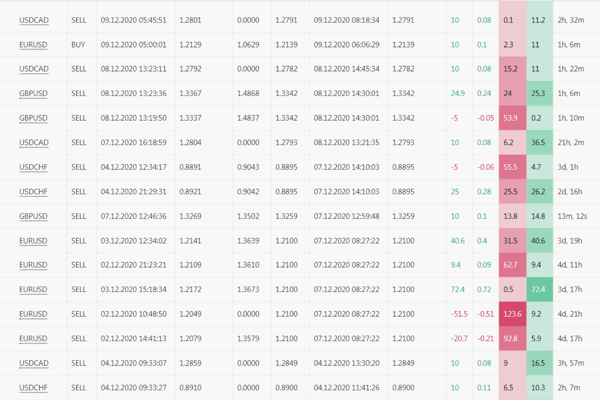Click USDCHF link opened 04.12.2020 12:34:17

pos(34,167)
